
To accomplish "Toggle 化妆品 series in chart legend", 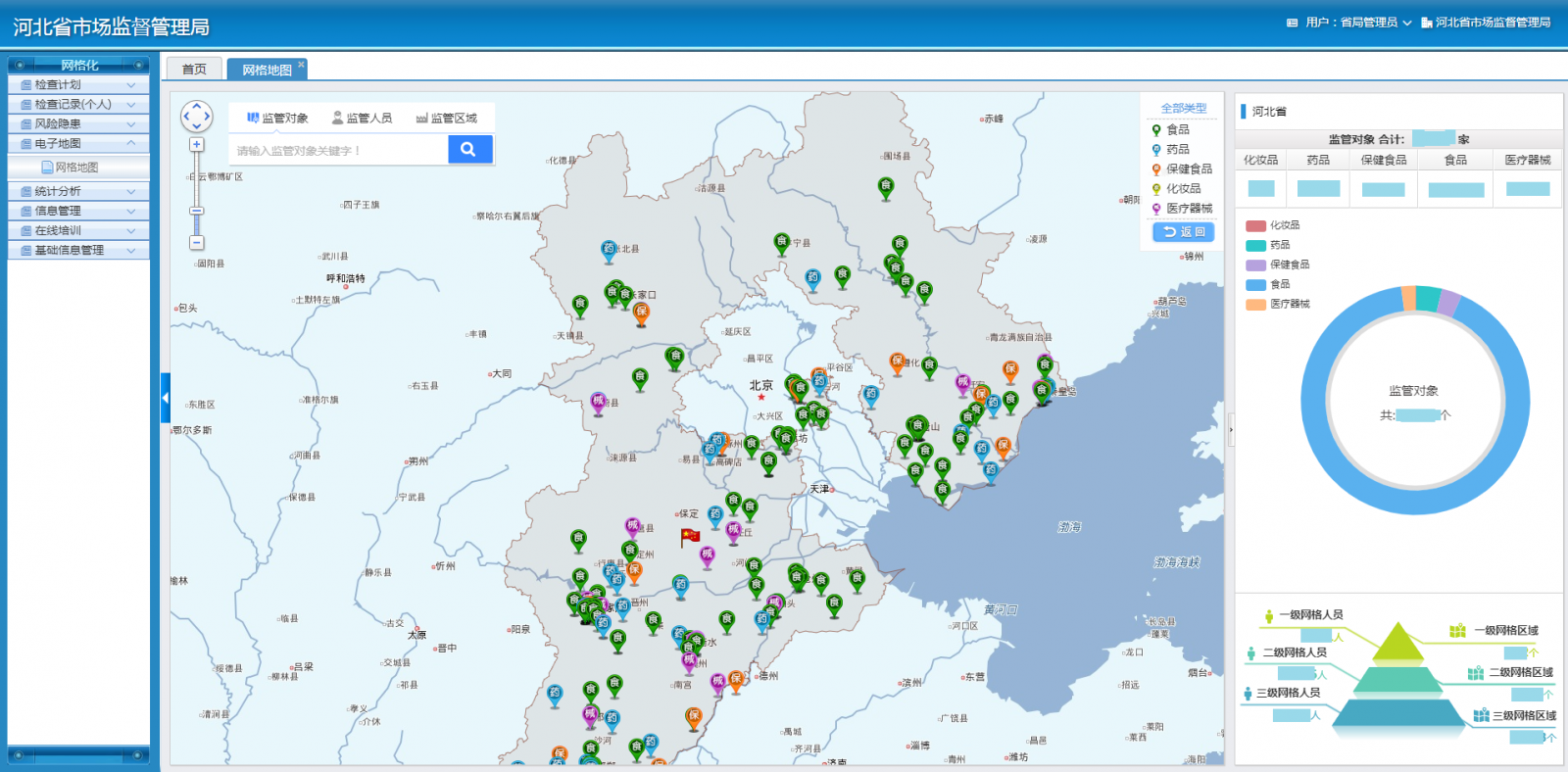I will click(x=1256, y=225).
